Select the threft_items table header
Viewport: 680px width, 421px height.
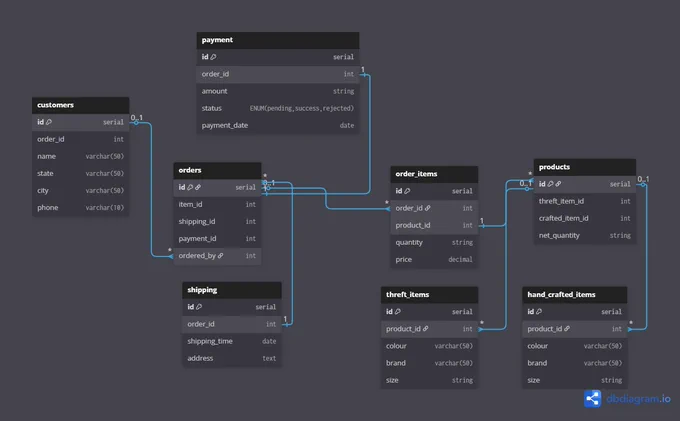429,295
